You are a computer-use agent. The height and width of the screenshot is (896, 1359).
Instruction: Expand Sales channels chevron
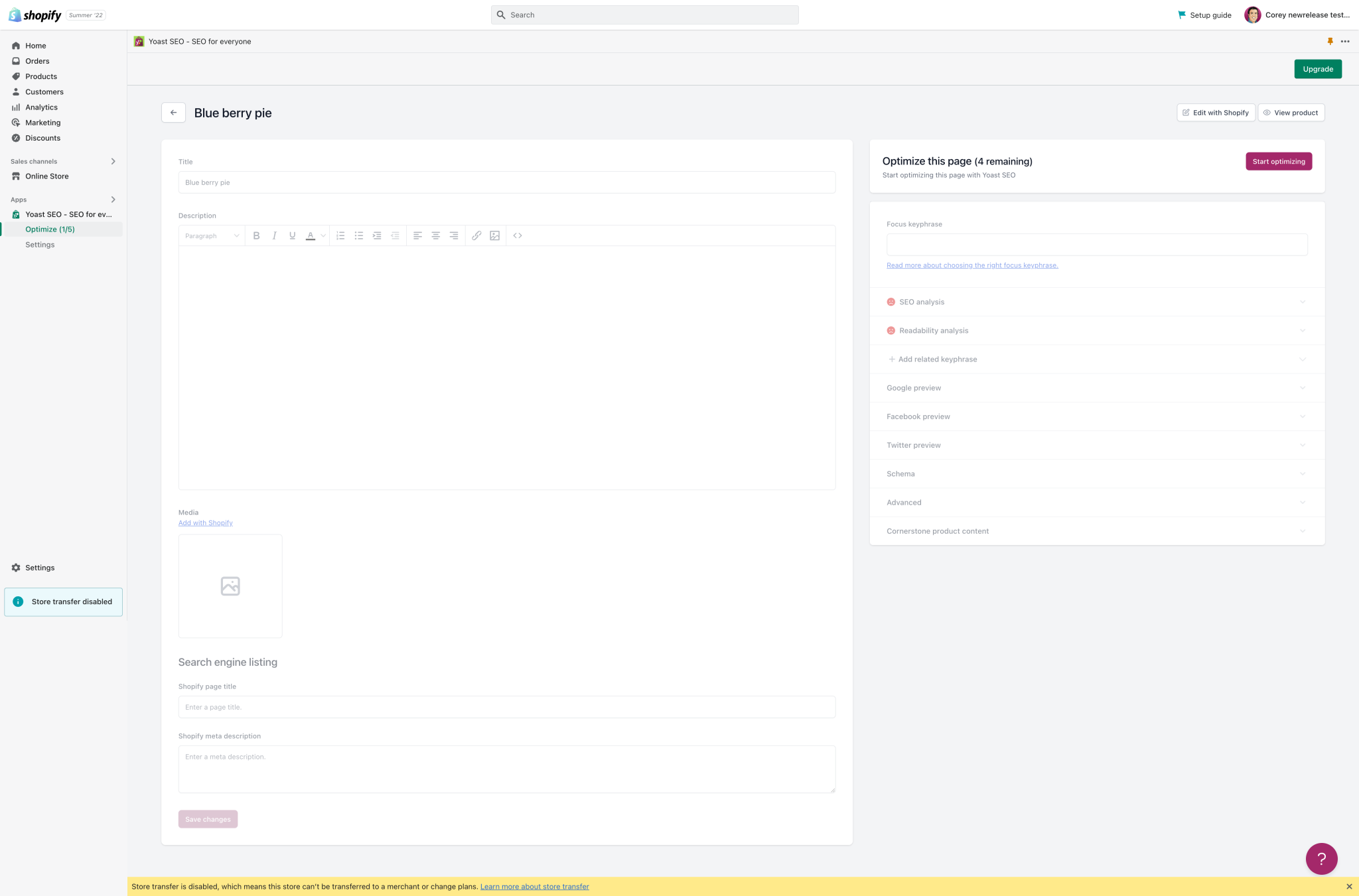pos(113,161)
